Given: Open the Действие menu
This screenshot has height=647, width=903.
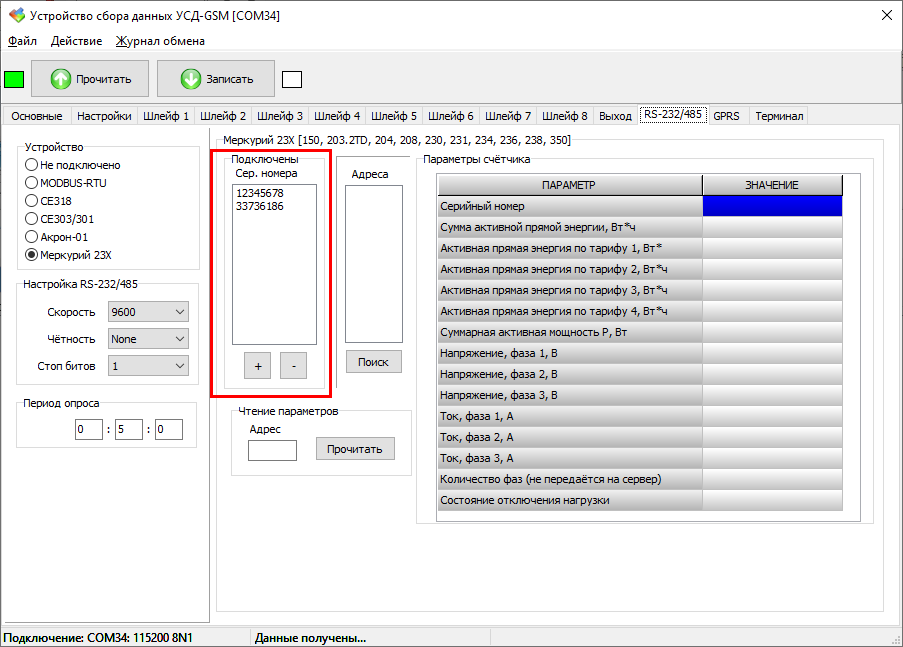Looking at the screenshot, I should (x=76, y=41).
